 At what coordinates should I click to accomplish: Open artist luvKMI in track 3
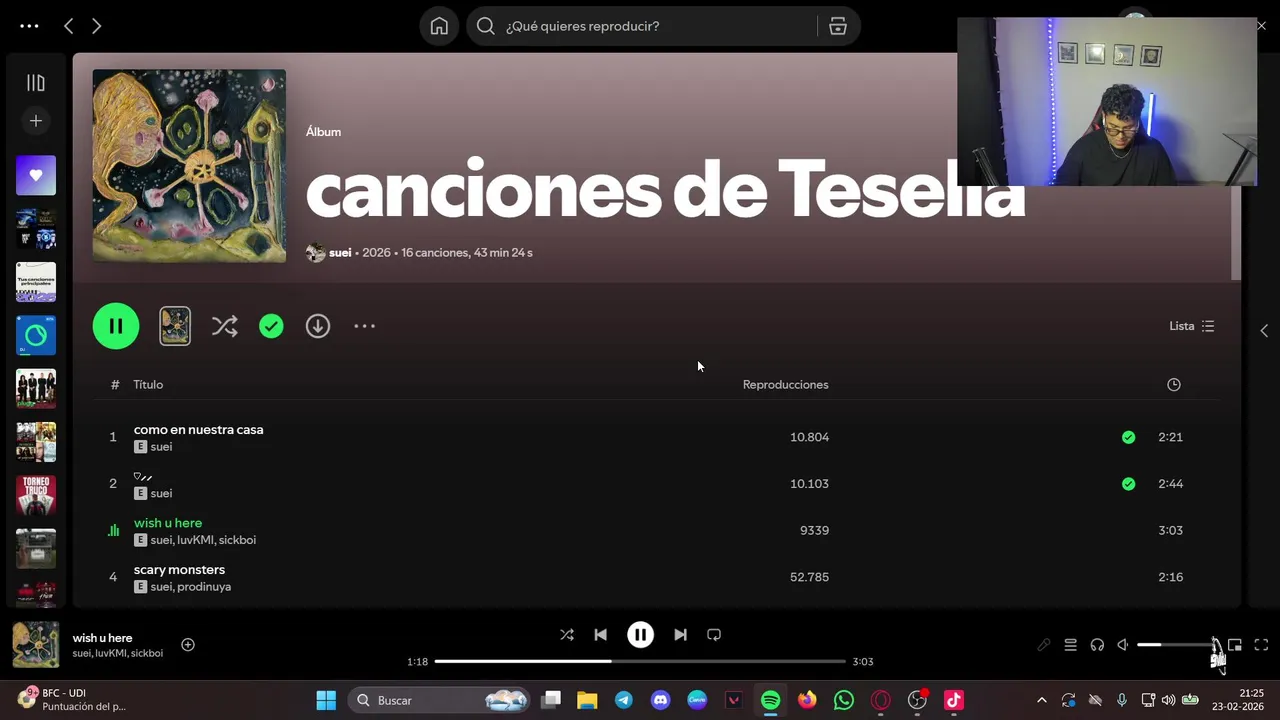click(x=195, y=540)
